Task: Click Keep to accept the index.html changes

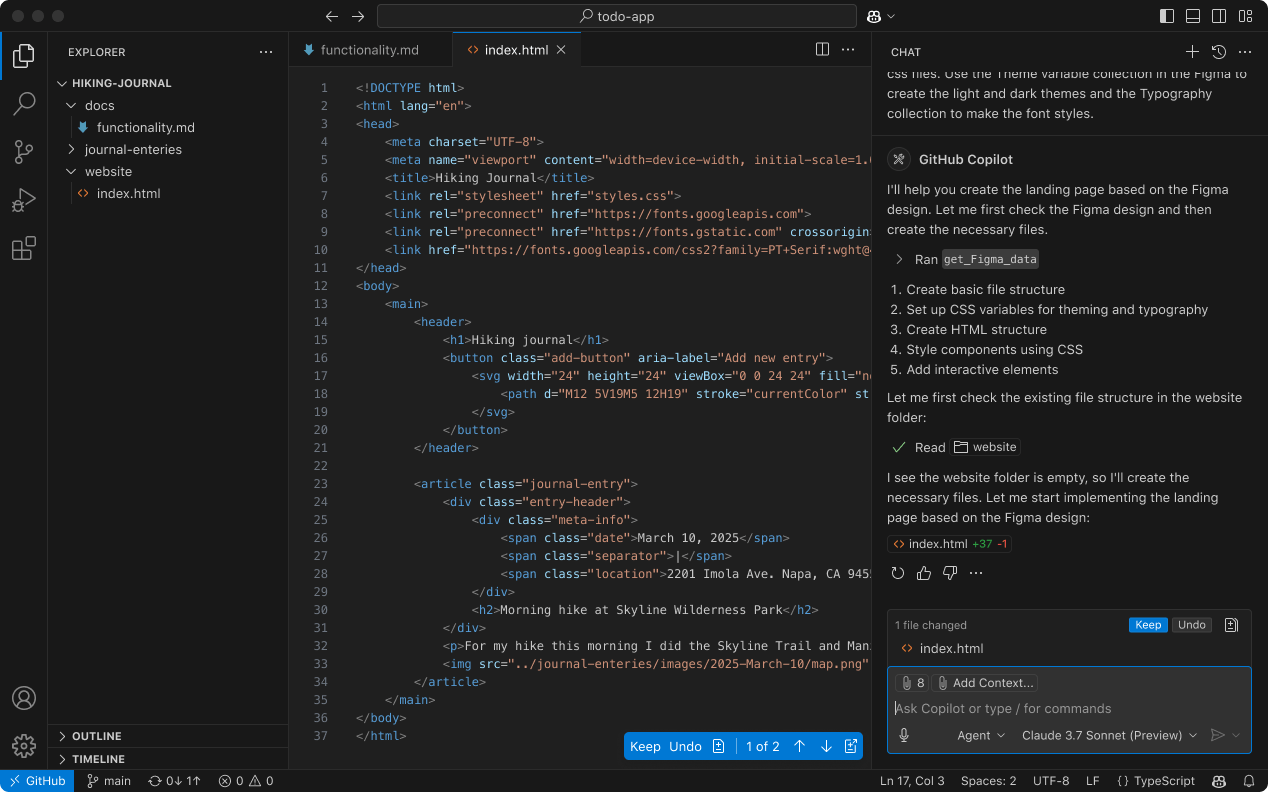Action: coord(1148,624)
